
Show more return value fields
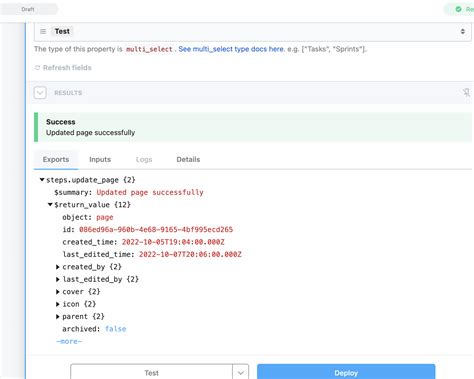(x=69, y=341)
